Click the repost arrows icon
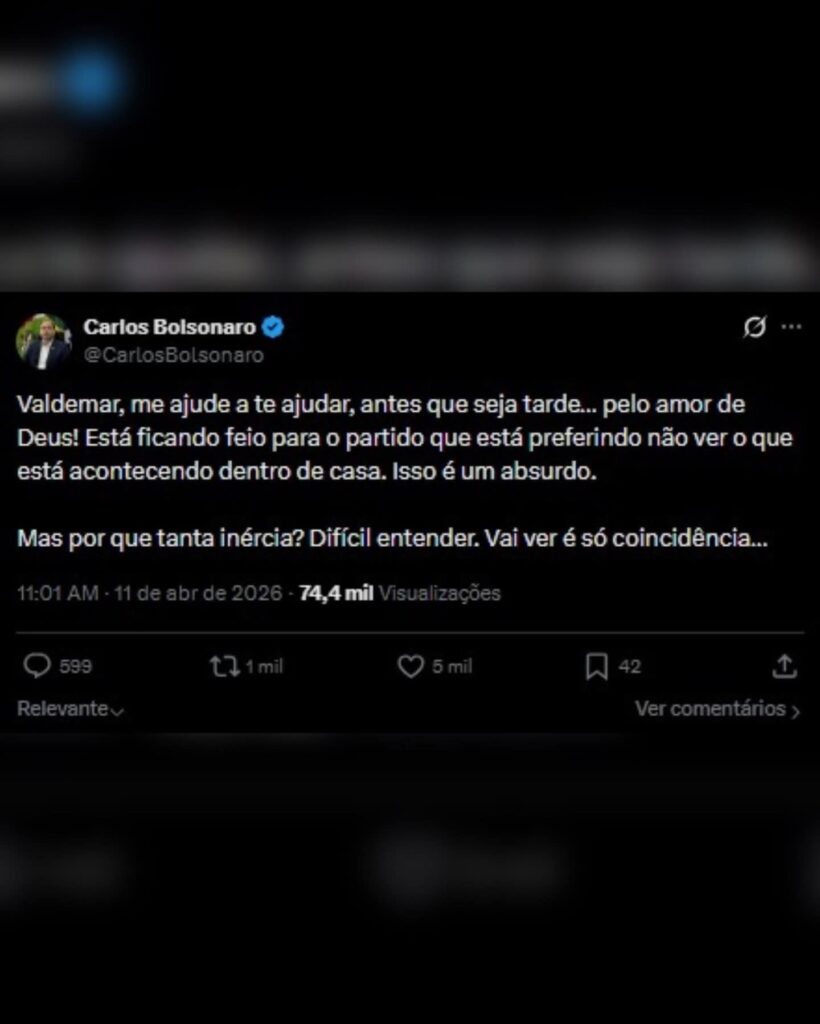This screenshot has height=1024, width=820. pyautogui.click(x=224, y=666)
